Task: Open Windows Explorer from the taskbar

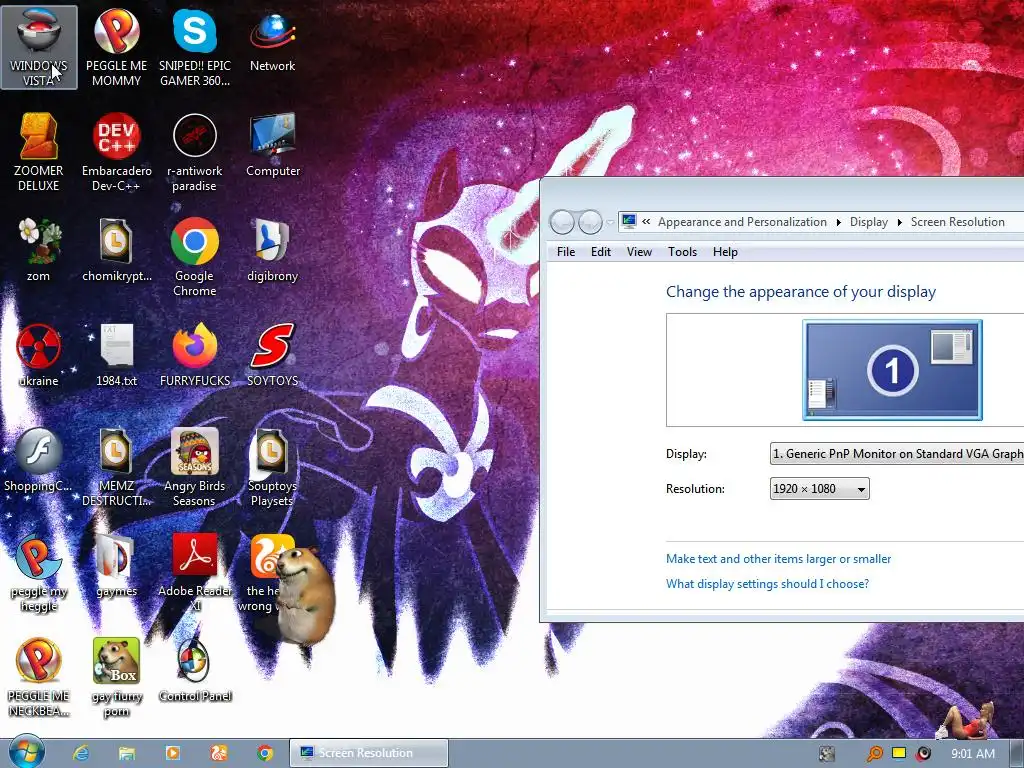Action: click(127, 753)
